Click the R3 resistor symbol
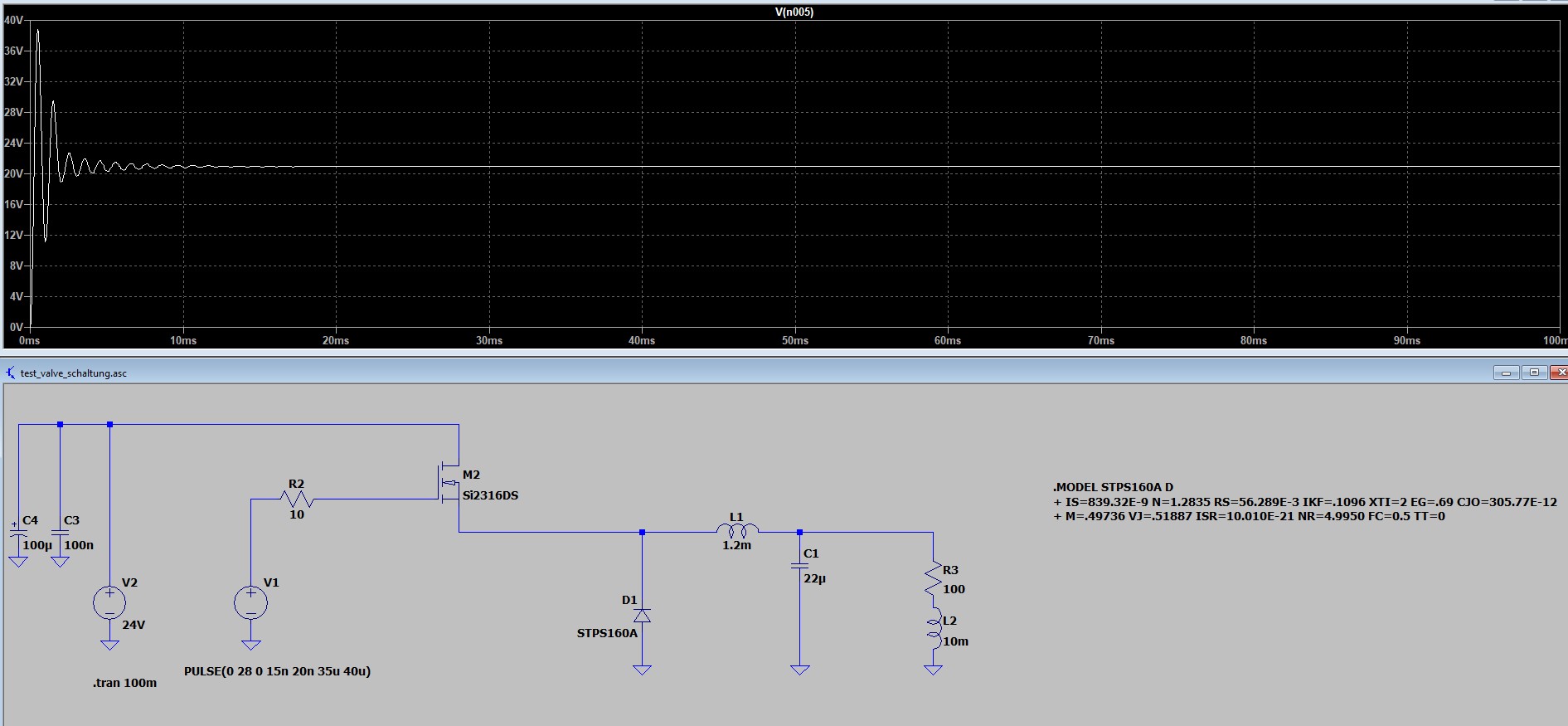Image resolution: width=1568 pixels, height=726 pixels. pos(934,577)
